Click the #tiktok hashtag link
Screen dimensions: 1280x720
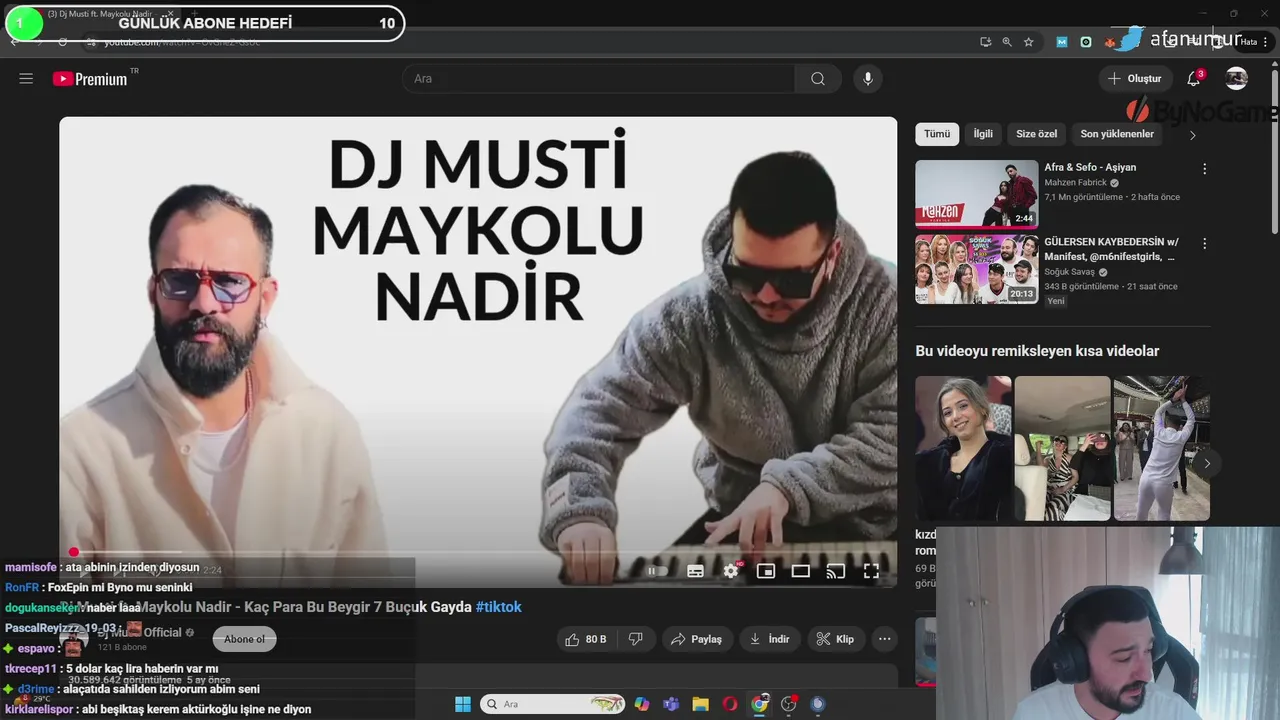498,607
